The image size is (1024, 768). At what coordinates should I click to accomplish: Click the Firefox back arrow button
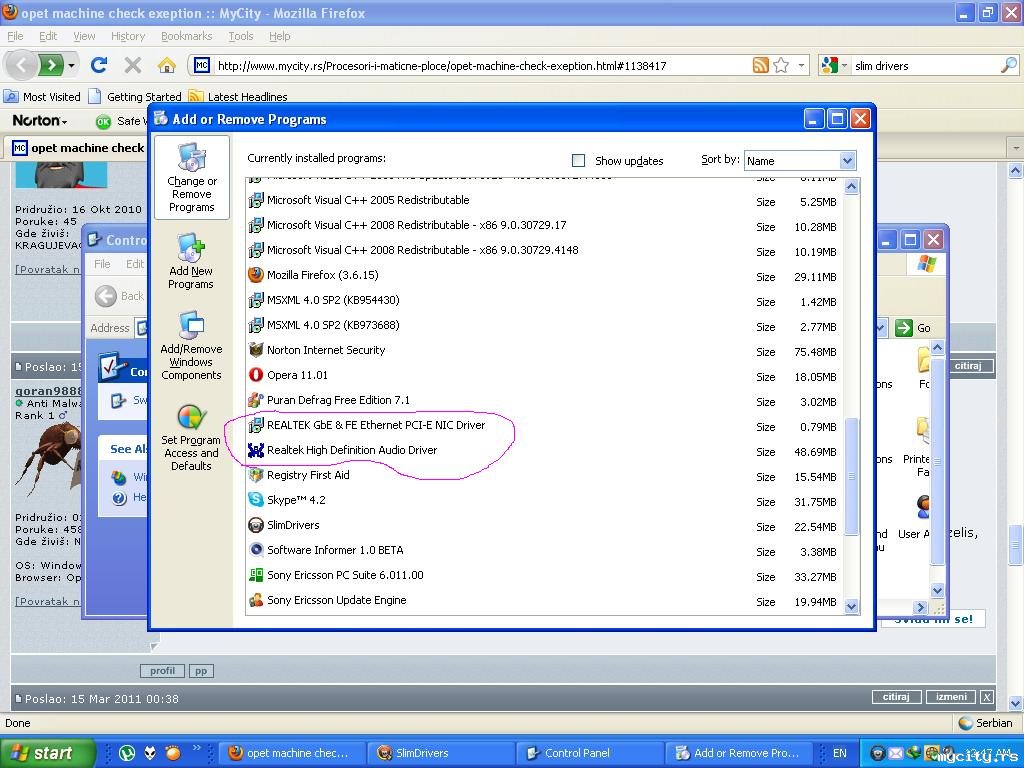click(21, 65)
